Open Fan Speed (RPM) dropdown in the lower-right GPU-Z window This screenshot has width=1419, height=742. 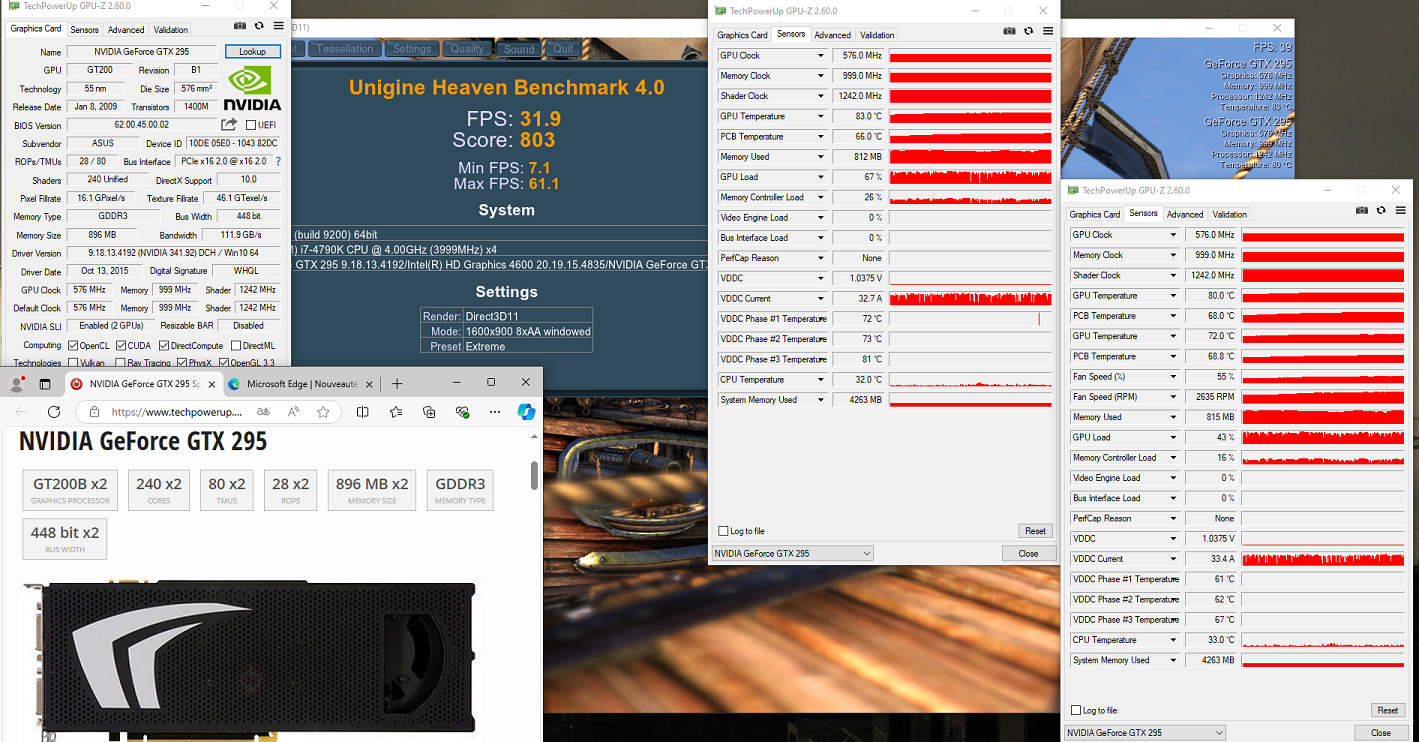point(1174,397)
